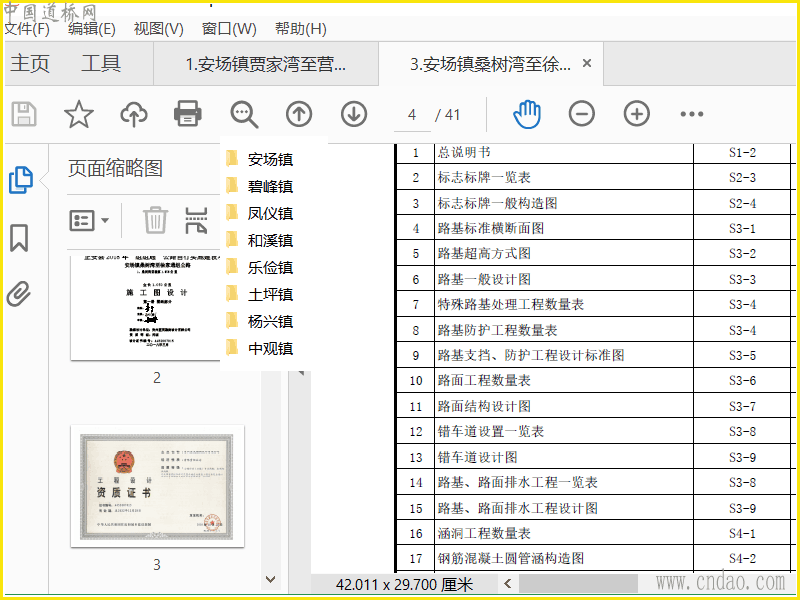This screenshot has width=800, height=600.
Task: Switch to the 工具 tab
Action: tap(101, 64)
